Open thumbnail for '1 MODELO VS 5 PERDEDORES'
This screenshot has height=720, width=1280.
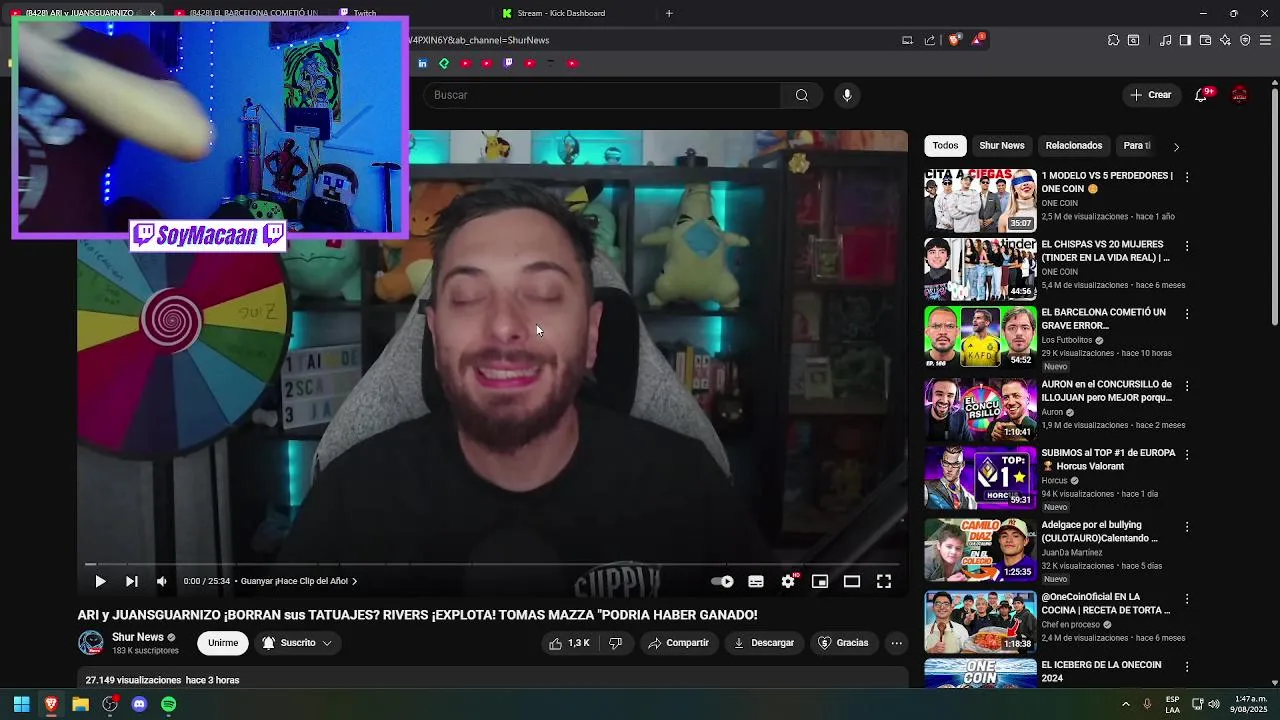[980, 201]
